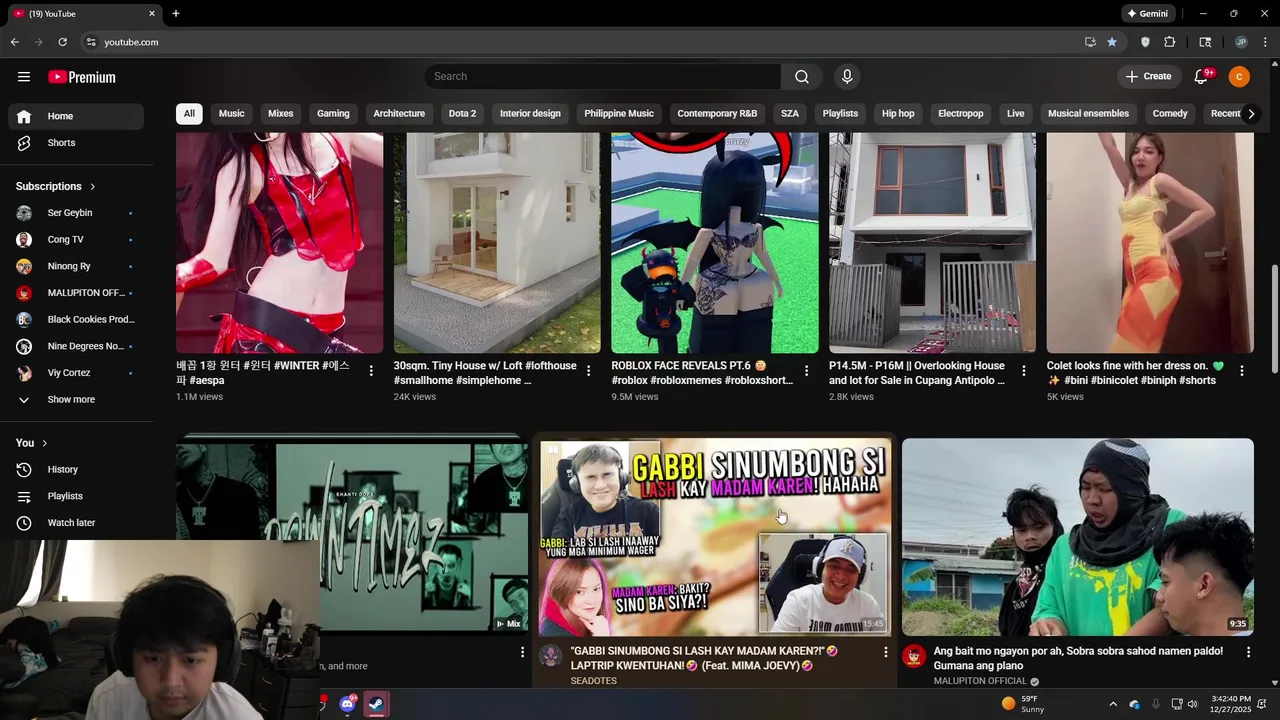Select the Architecture filter chip

tap(399, 114)
